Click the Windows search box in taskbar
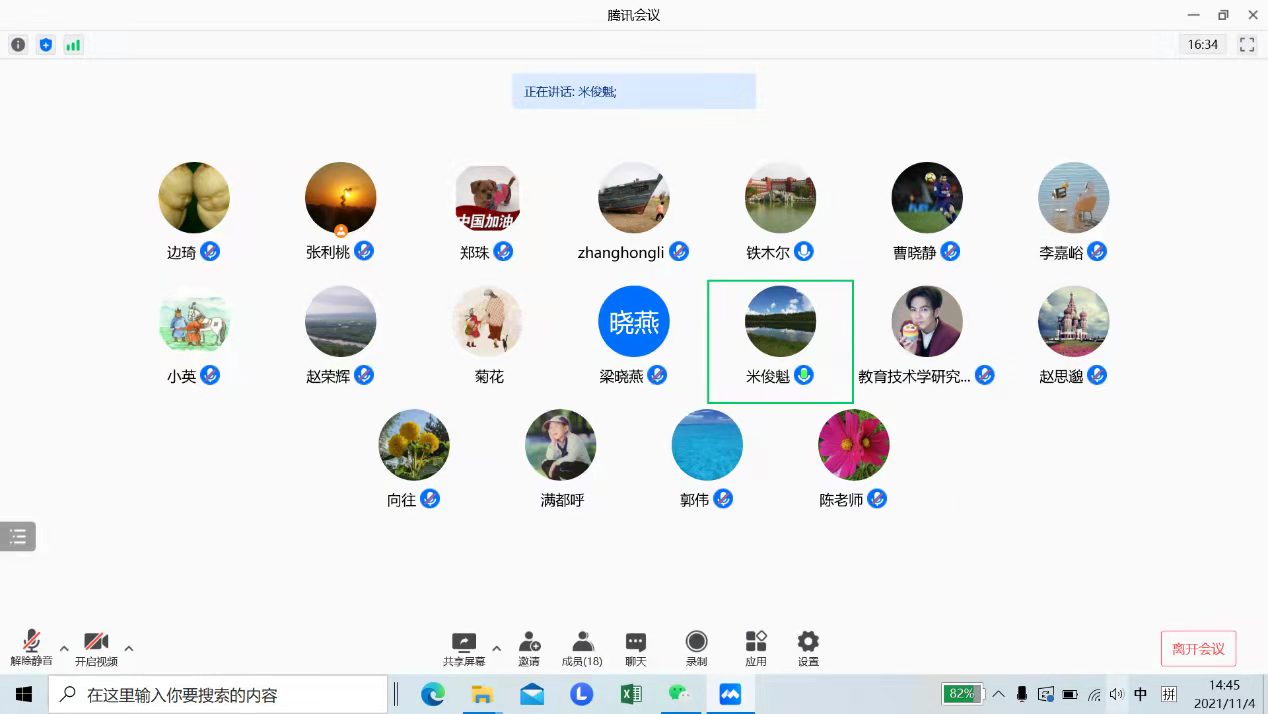The image size is (1268, 714). pos(218,694)
